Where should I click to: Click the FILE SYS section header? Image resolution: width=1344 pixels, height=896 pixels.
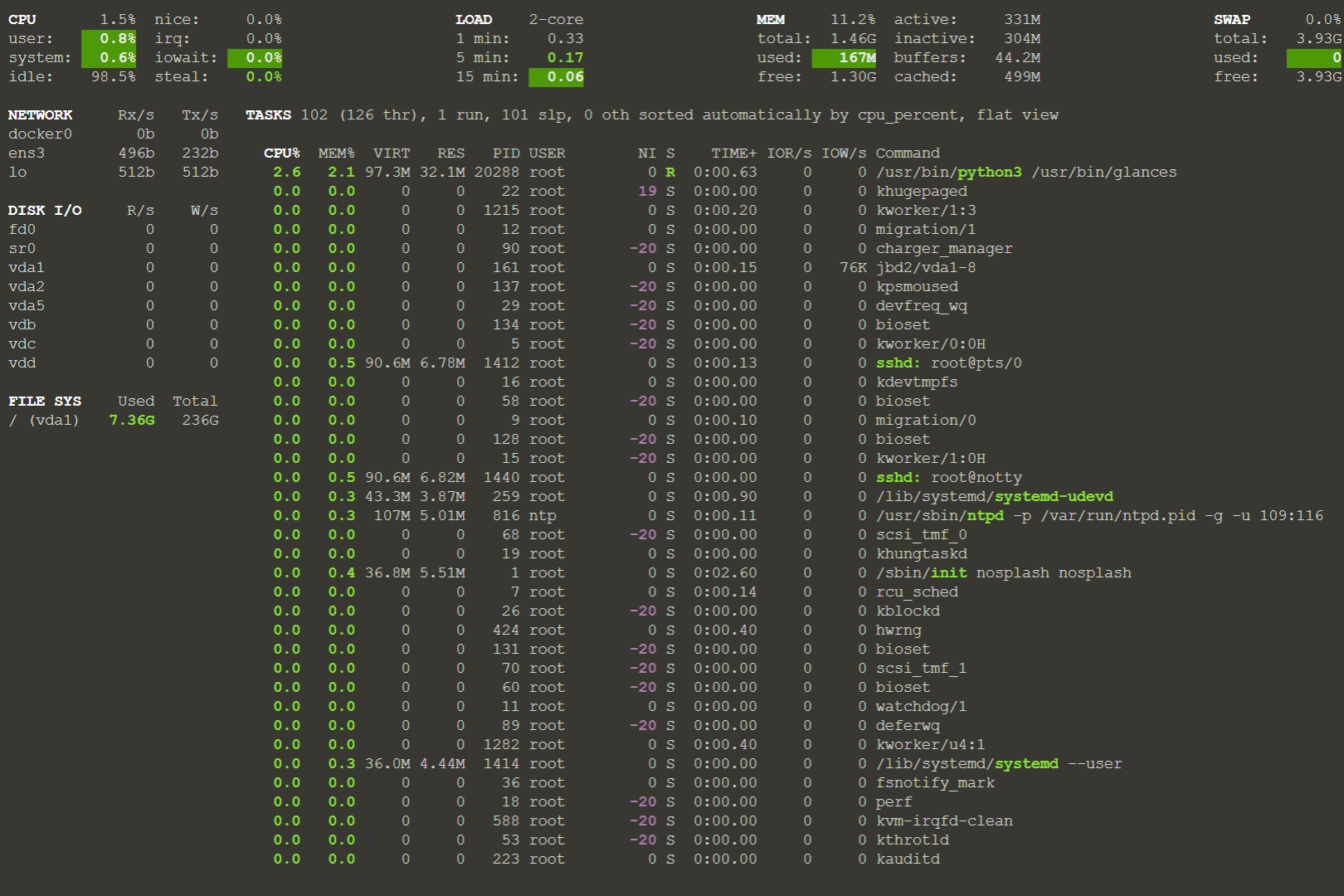(x=45, y=401)
